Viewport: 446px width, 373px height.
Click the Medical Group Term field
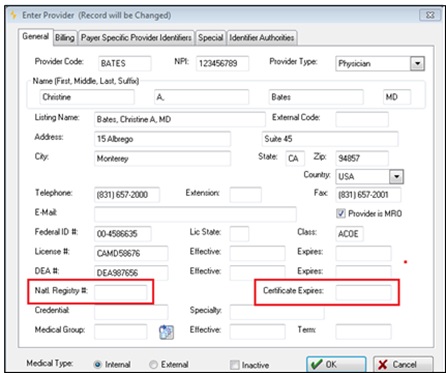(x=363, y=332)
